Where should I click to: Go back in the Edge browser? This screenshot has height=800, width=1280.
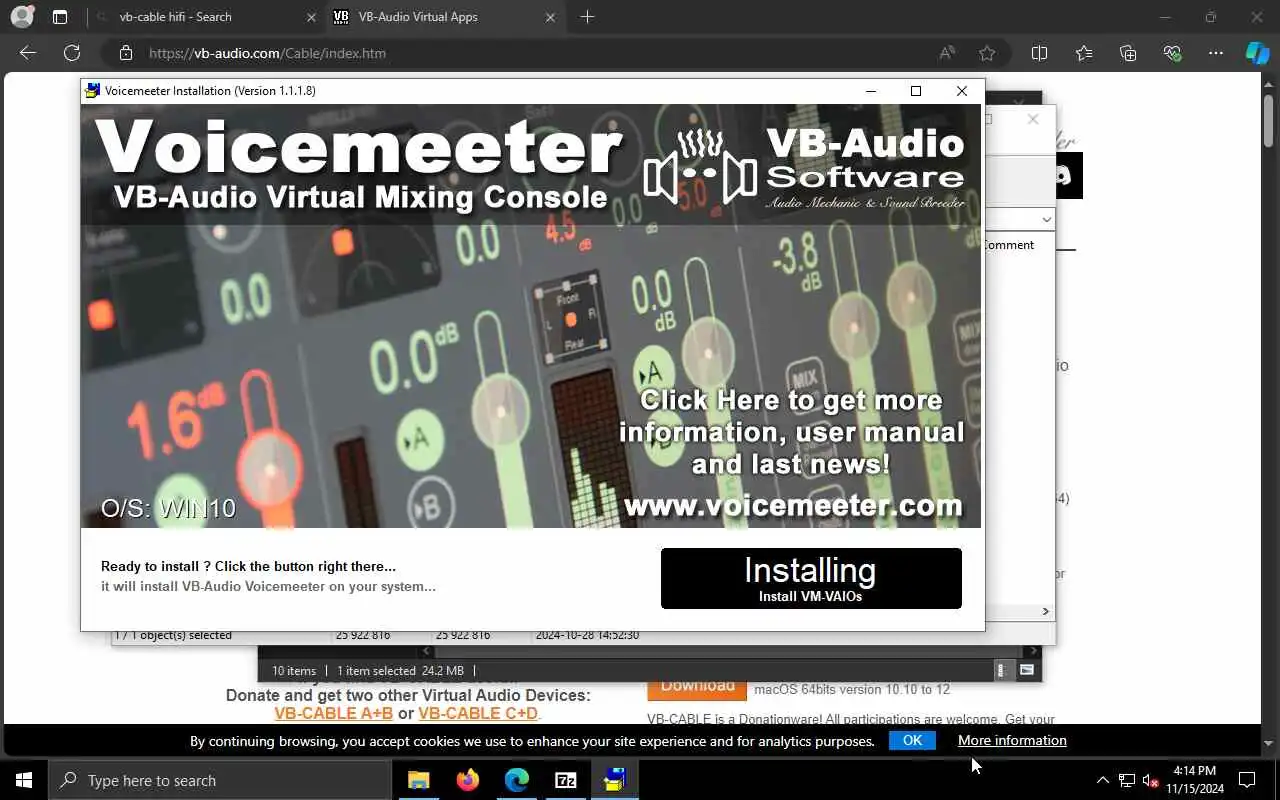click(28, 53)
